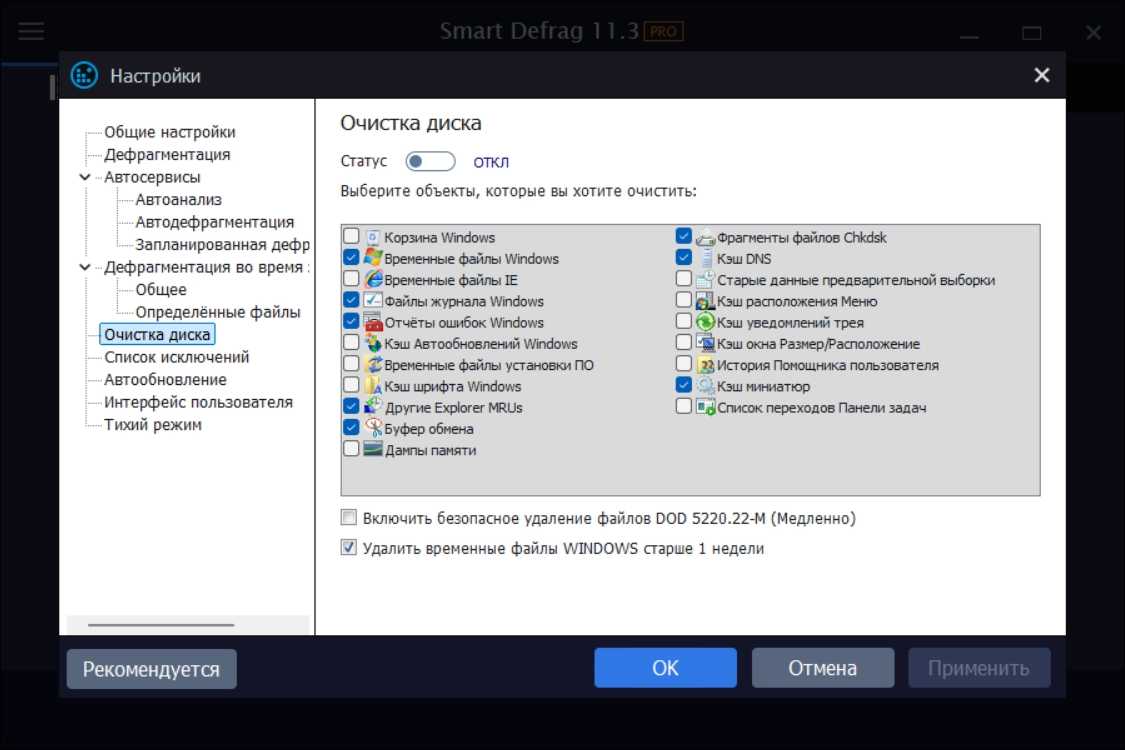Uncheck Временные файлы Windows checkbox
The image size is (1125, 750).
(351, 257)
